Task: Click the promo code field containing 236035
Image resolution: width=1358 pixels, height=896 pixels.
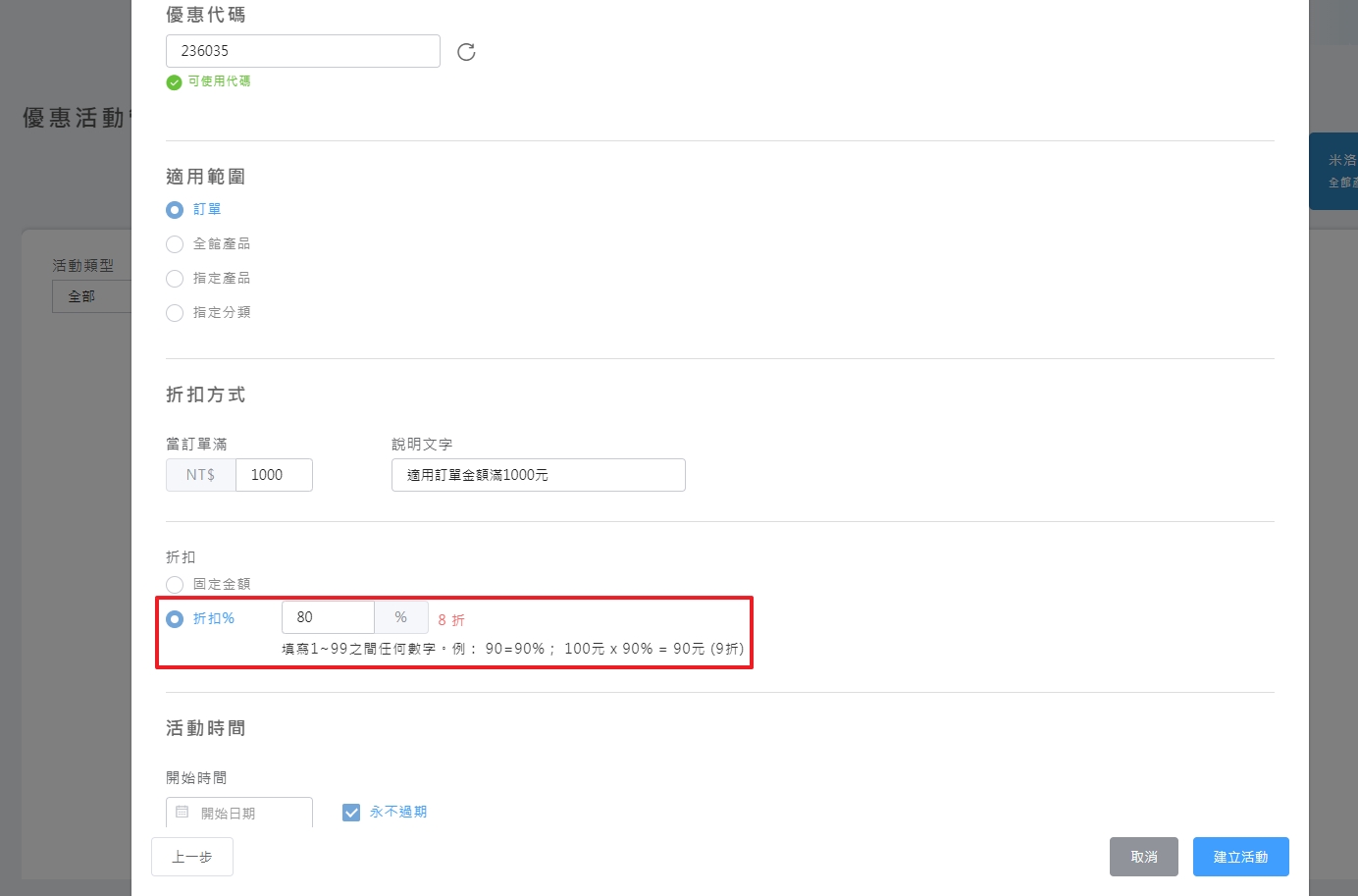Action: point(302,50)
